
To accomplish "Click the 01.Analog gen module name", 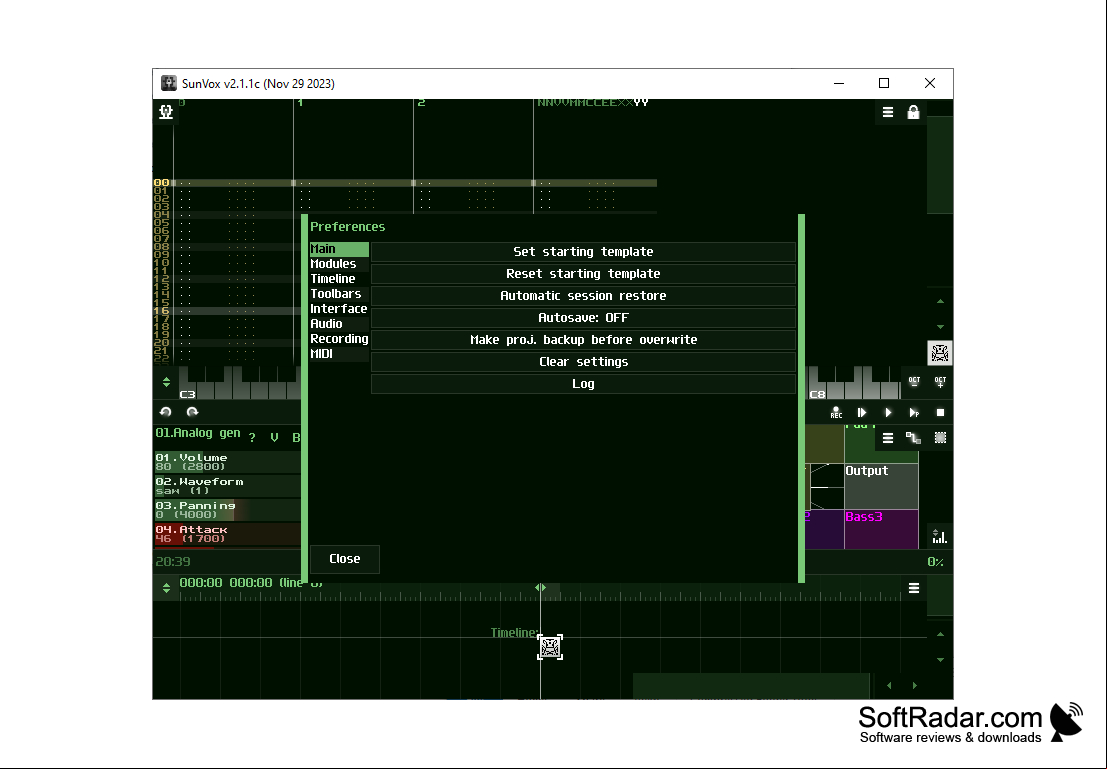I will click(x=198, y=433).
